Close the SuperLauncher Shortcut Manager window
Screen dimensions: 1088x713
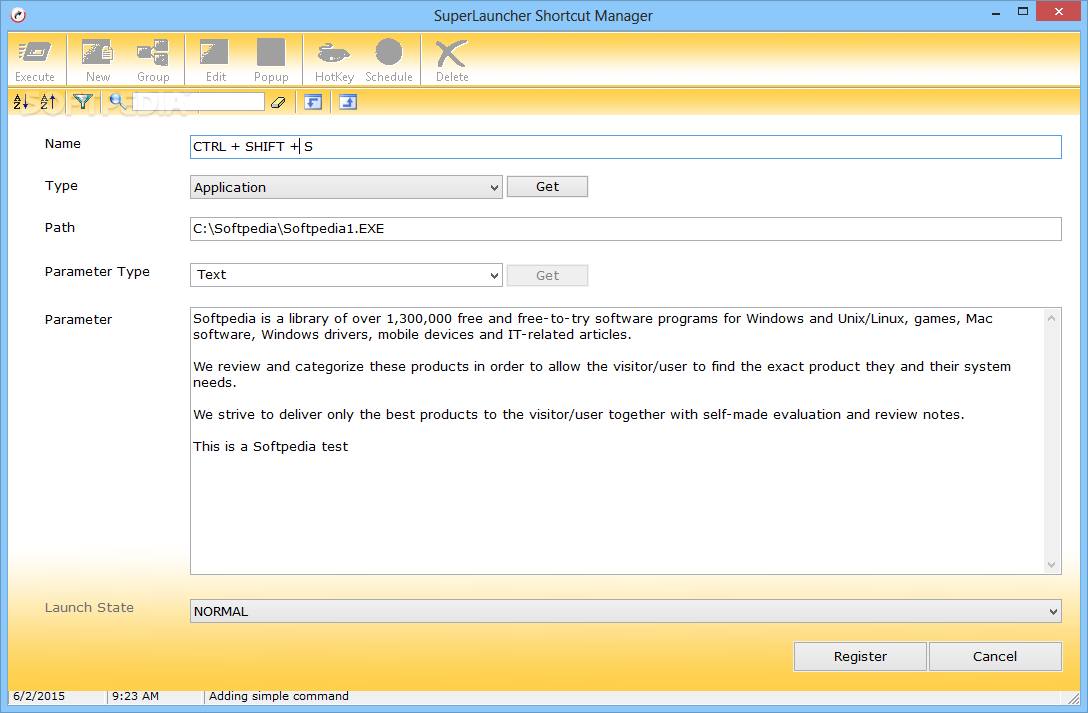click(1059, 11)
